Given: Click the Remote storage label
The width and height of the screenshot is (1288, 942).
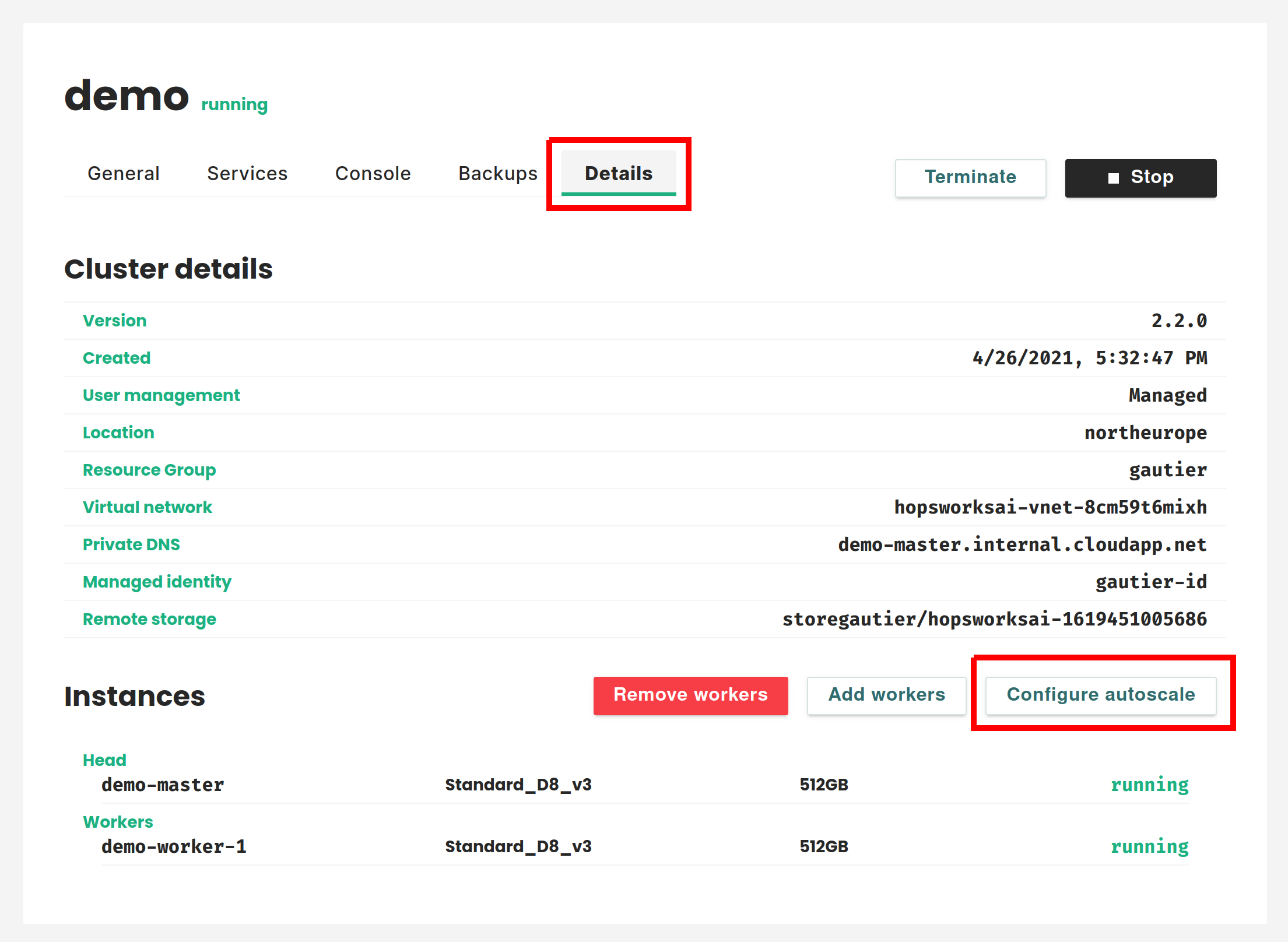Looking at the screenshot, I should [149, 619].
